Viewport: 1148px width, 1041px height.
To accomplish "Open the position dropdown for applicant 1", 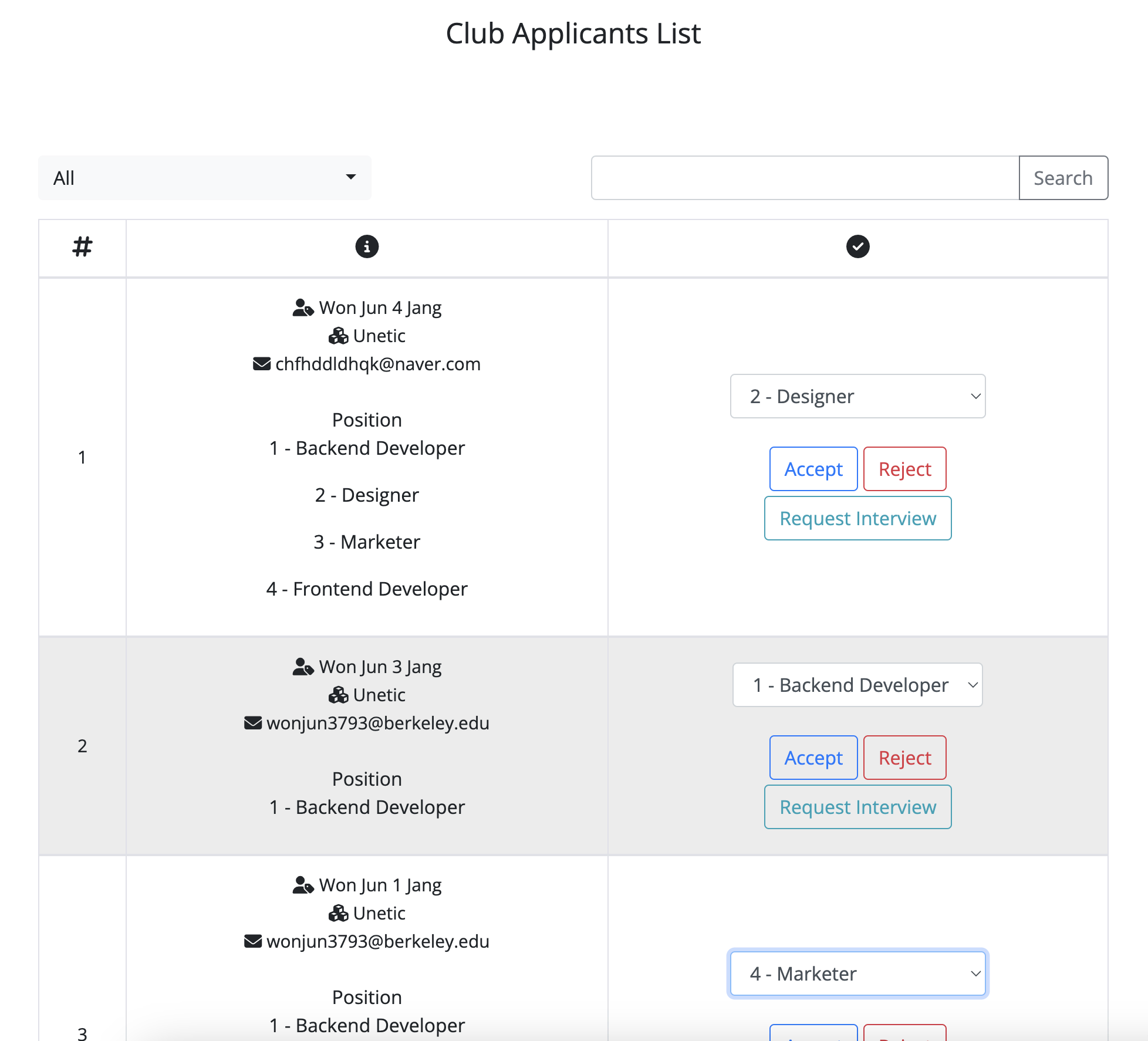I will coord(857,396).
